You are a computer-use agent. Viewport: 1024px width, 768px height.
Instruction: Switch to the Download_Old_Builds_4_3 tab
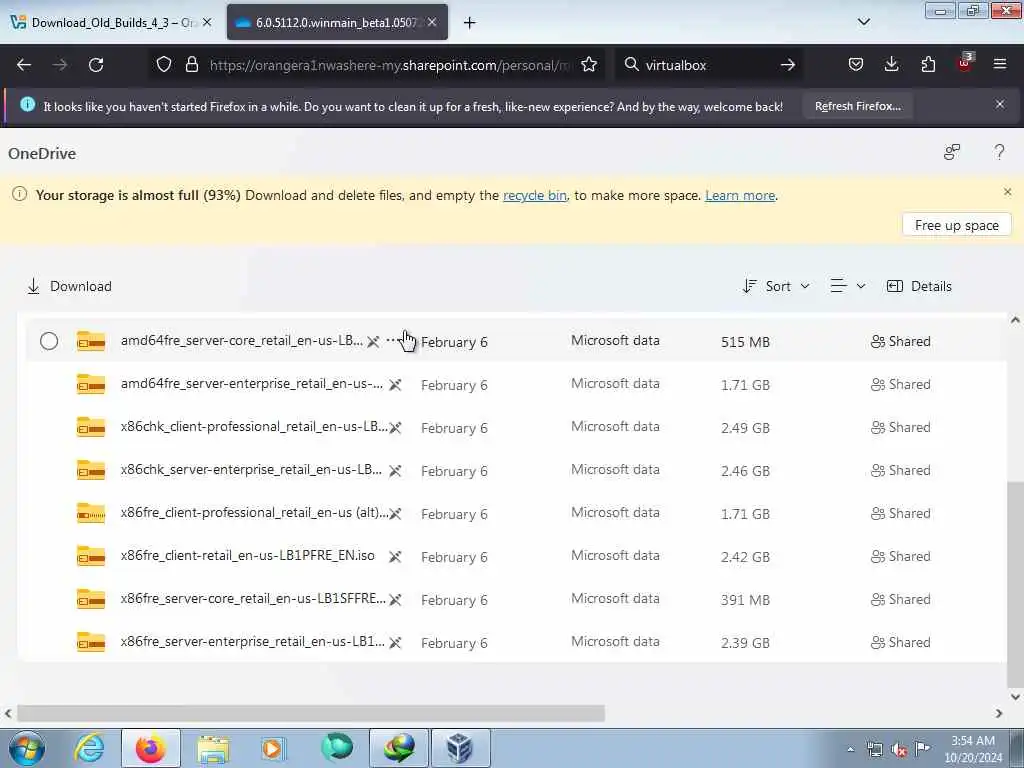(x=111, y=22)
